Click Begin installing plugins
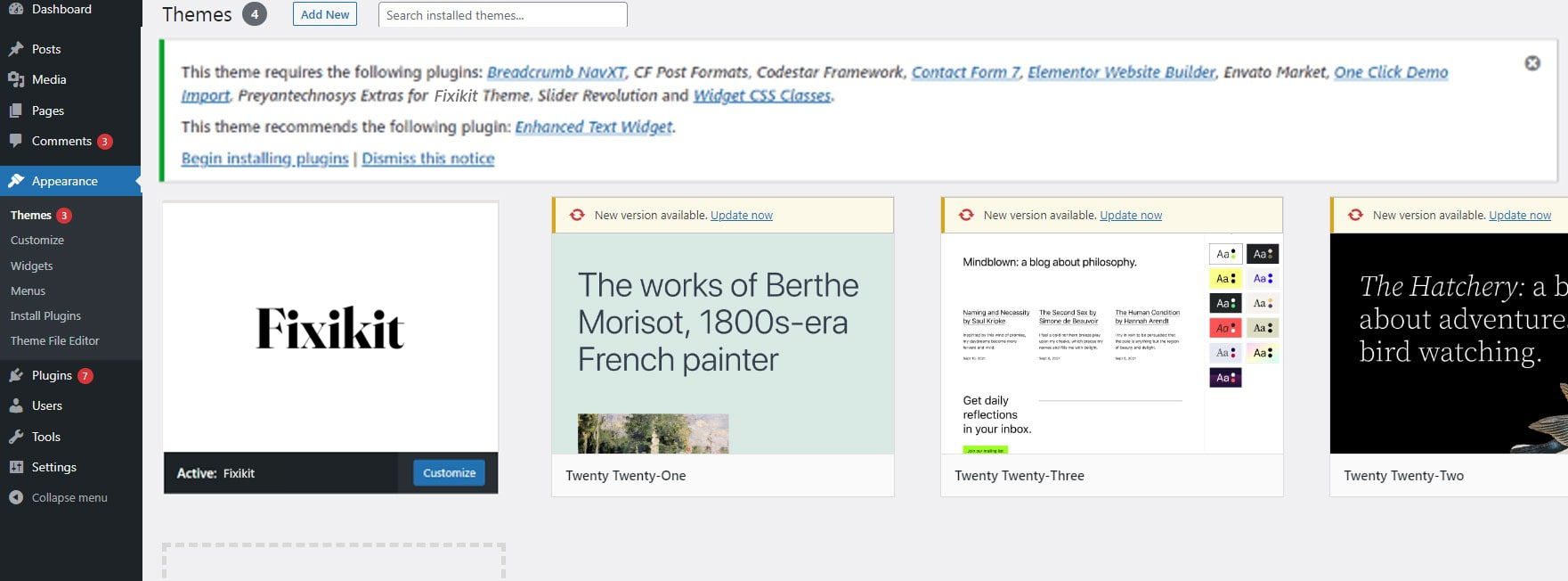 (x=264, y=159)
